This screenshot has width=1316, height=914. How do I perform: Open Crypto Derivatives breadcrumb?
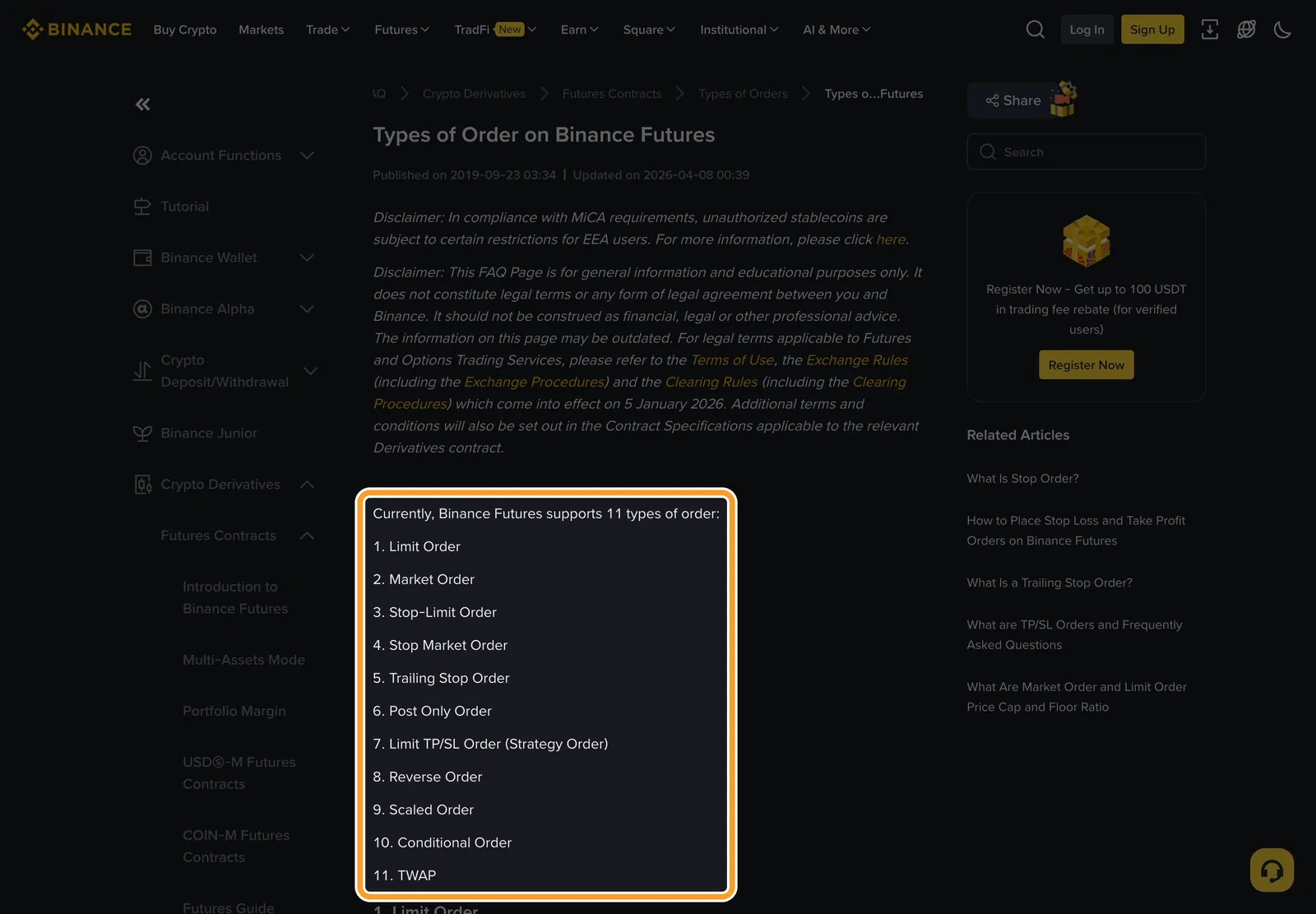pos(474,94)
